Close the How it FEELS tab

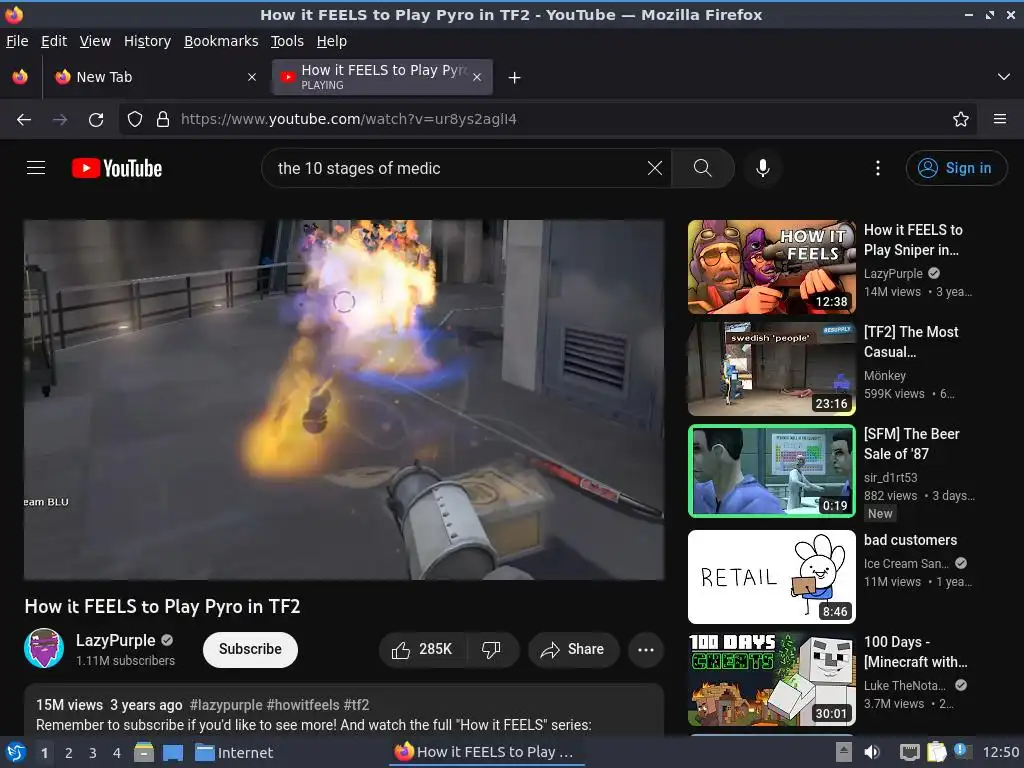pyautogui.click(x=477, y=77)
